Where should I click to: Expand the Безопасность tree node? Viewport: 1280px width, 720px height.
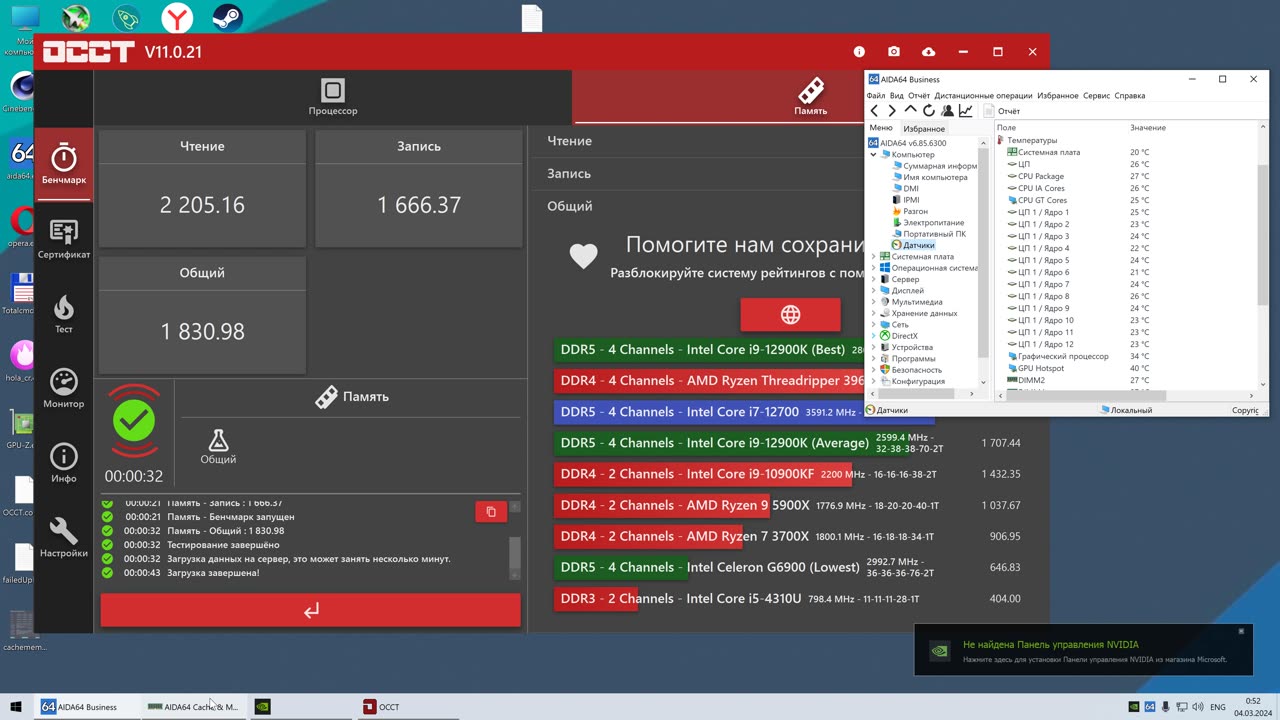click(873, 370)
